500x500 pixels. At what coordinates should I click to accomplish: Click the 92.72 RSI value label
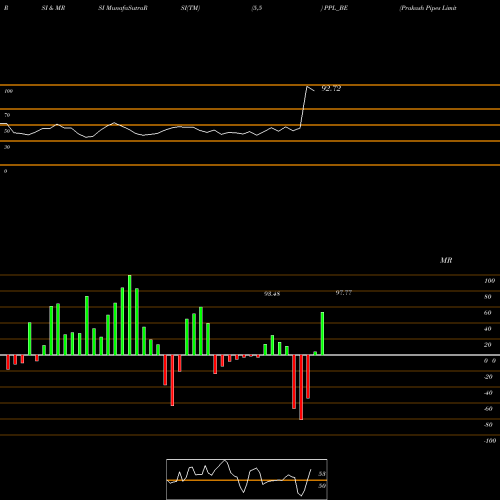point(331,88)
